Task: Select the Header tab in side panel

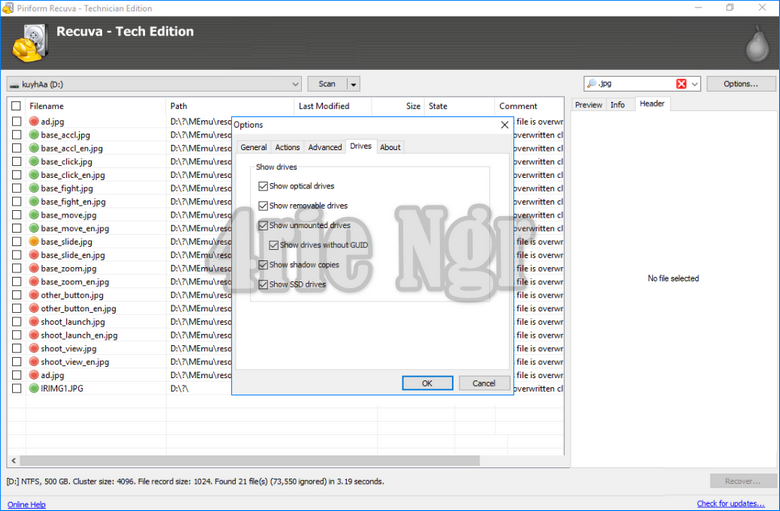Action: (x=652, y=103)
